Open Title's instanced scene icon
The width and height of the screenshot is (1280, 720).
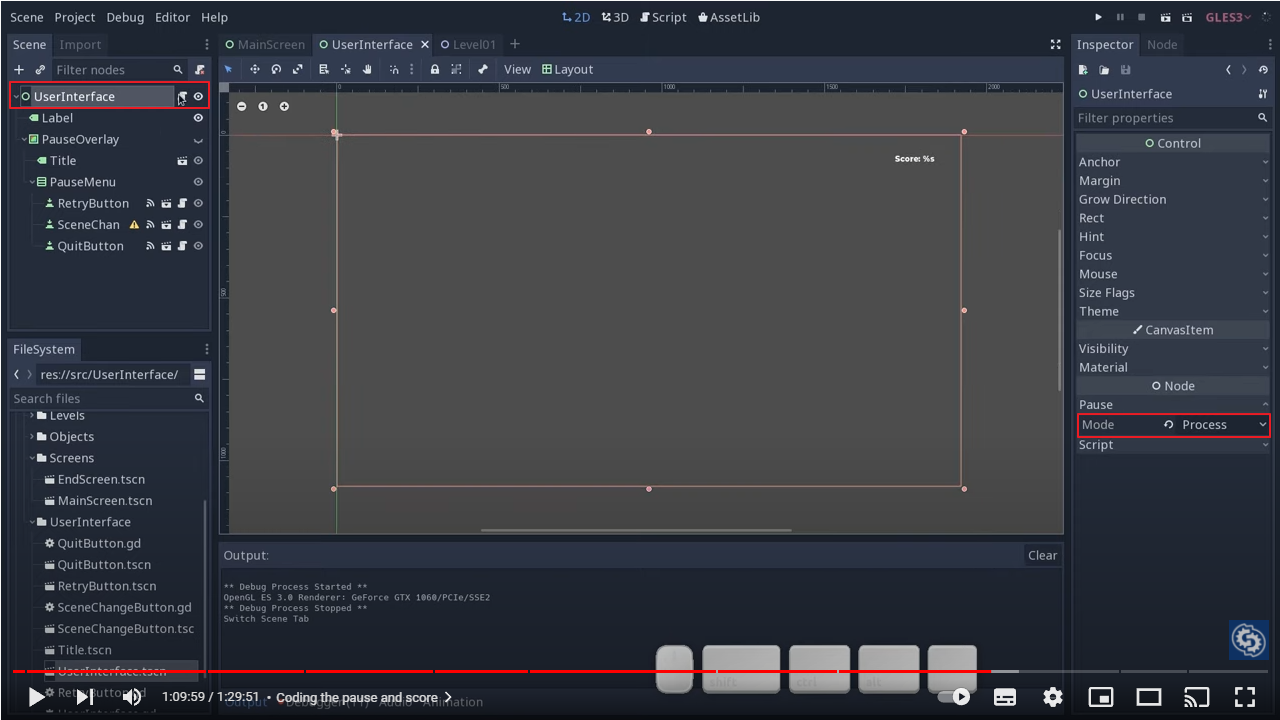(x=182, y=160)
